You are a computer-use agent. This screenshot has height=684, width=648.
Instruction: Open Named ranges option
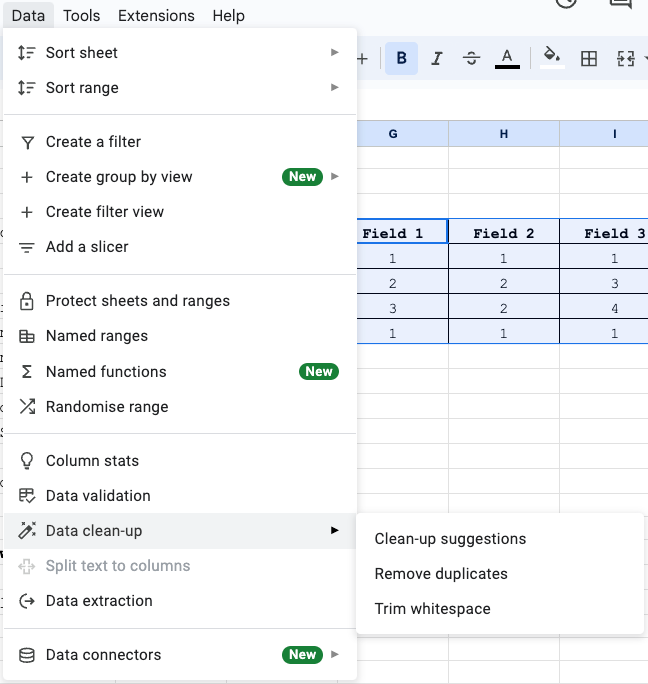pyautogui.click(x=180, y=336)
